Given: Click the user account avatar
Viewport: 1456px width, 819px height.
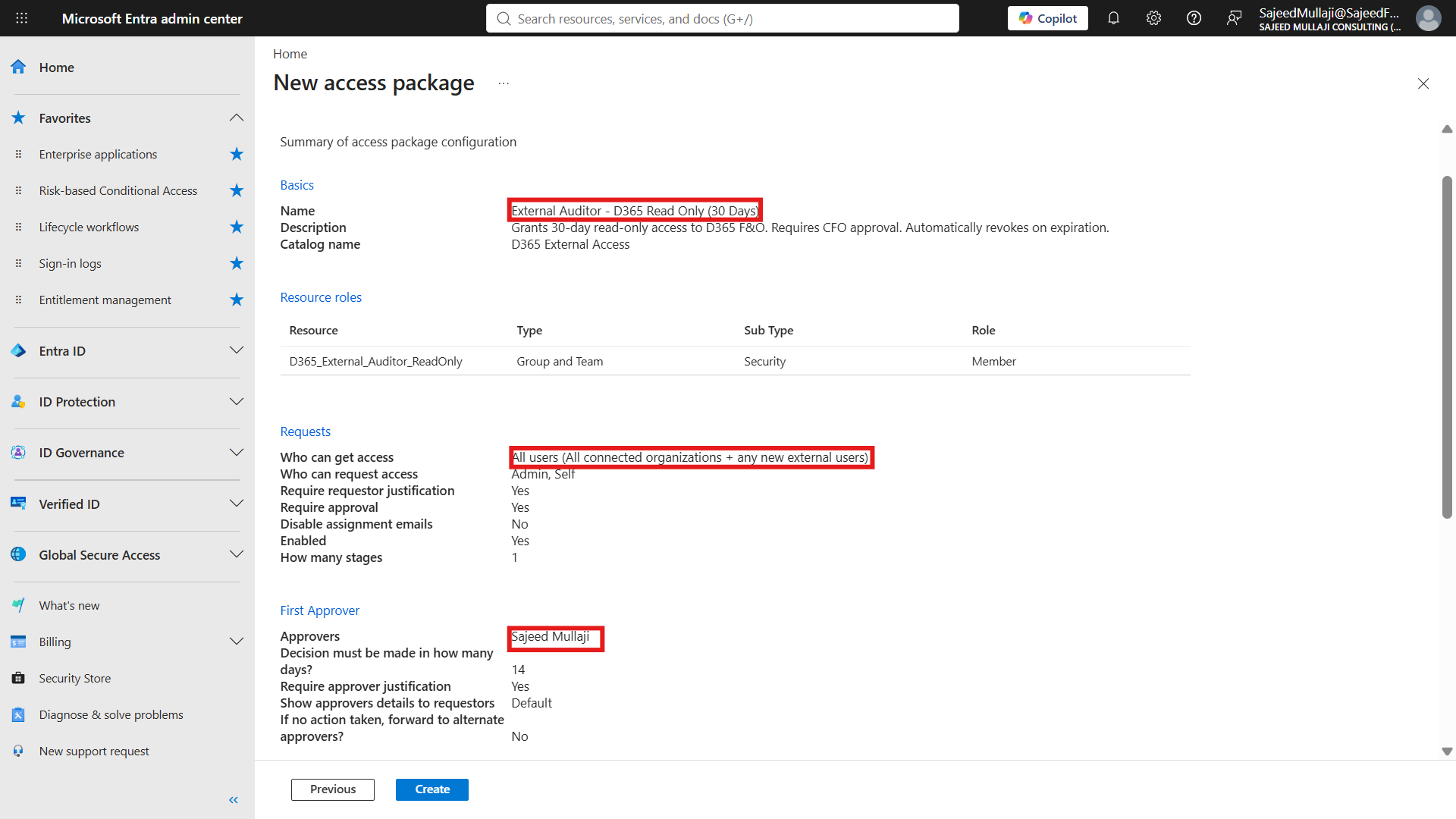Looking at the screenshot, I should 1429,18.
